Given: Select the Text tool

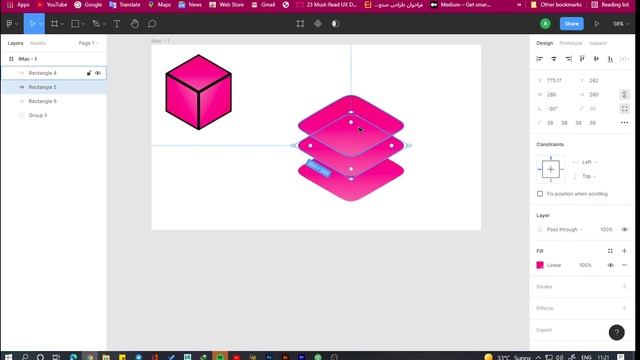Looking at the screenshot, I should [x=117, y=24].
